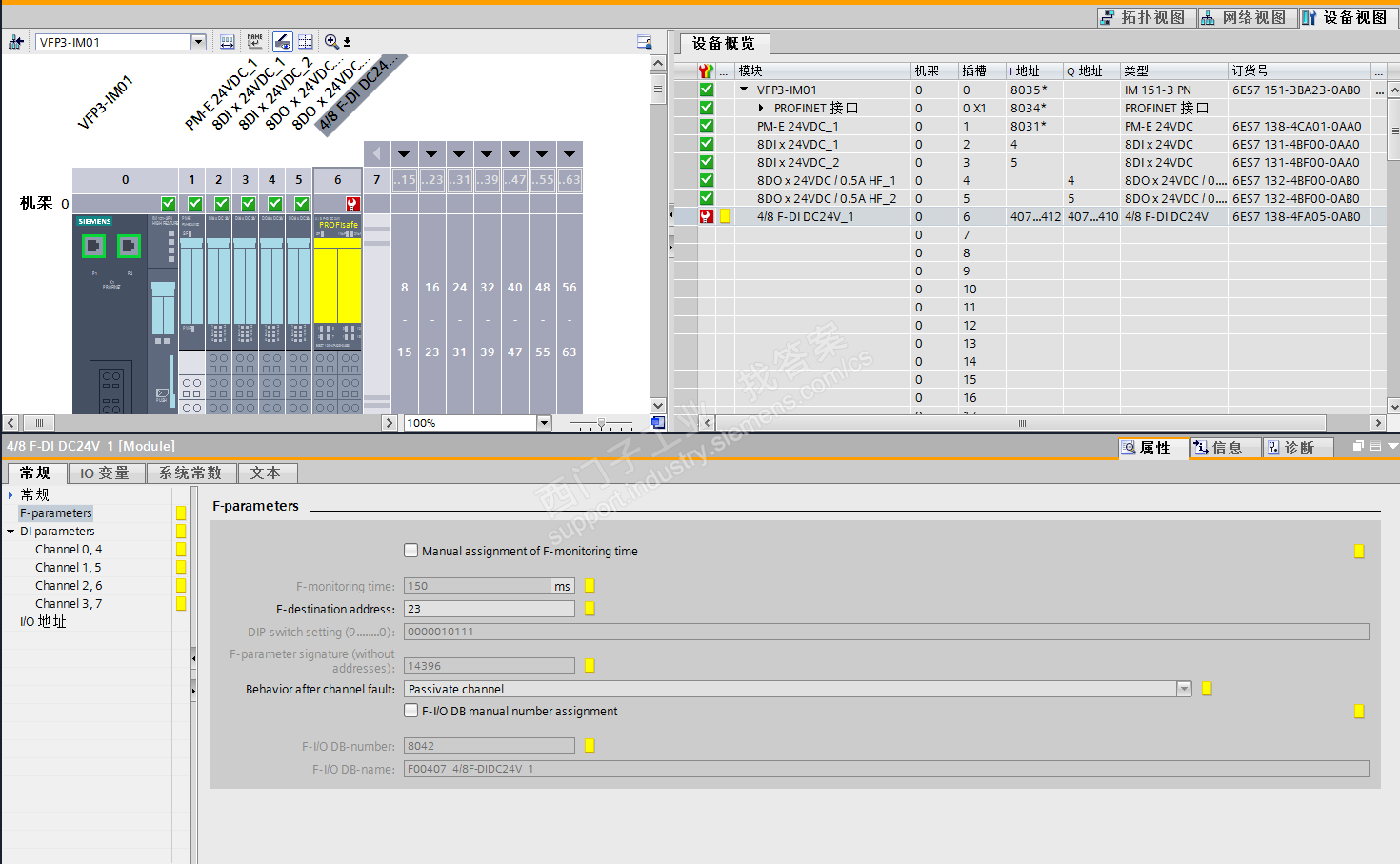Viewport: 1400px width, 864px height.
Task: Open the 100% zoom level dropdown
Action: click(544, 423)
